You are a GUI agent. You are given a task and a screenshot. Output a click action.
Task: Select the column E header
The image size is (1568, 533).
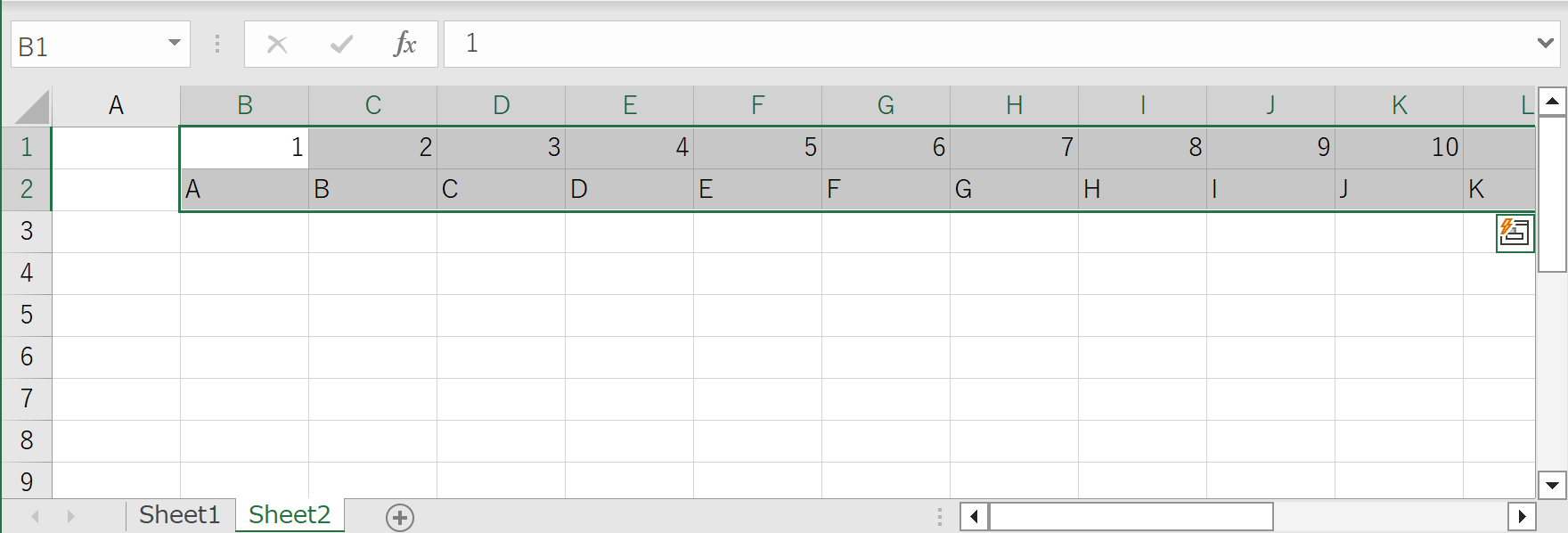click(x=630, y=106)
